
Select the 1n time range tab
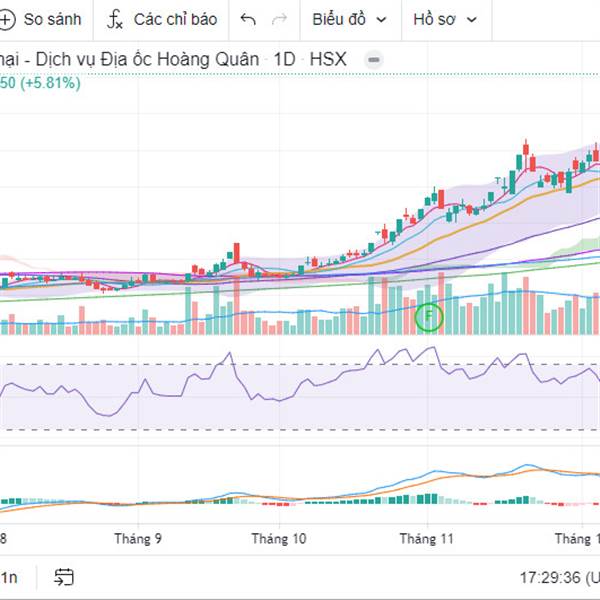click(9, 577)
